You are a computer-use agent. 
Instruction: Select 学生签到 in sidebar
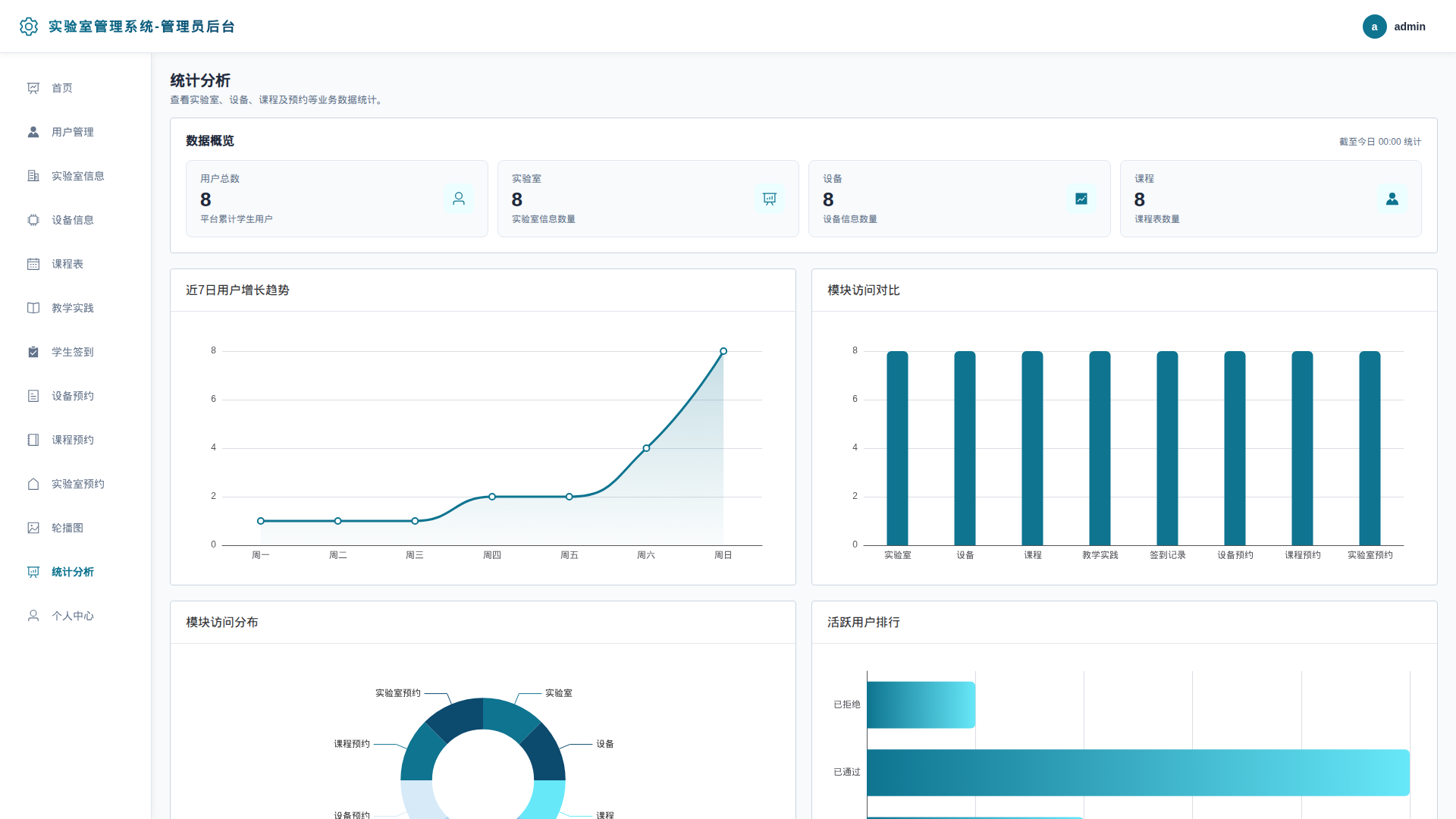pyautogui.click(x=76, y=352)
